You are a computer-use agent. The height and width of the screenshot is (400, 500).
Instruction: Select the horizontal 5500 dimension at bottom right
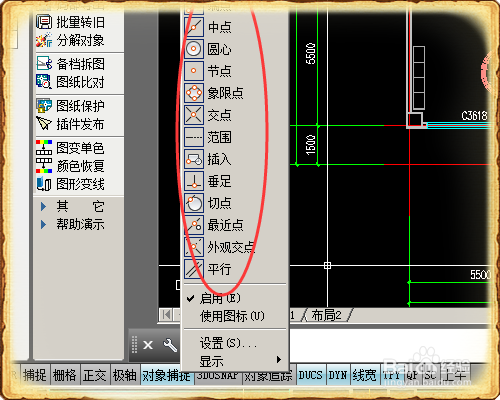(x=480, y=275)
